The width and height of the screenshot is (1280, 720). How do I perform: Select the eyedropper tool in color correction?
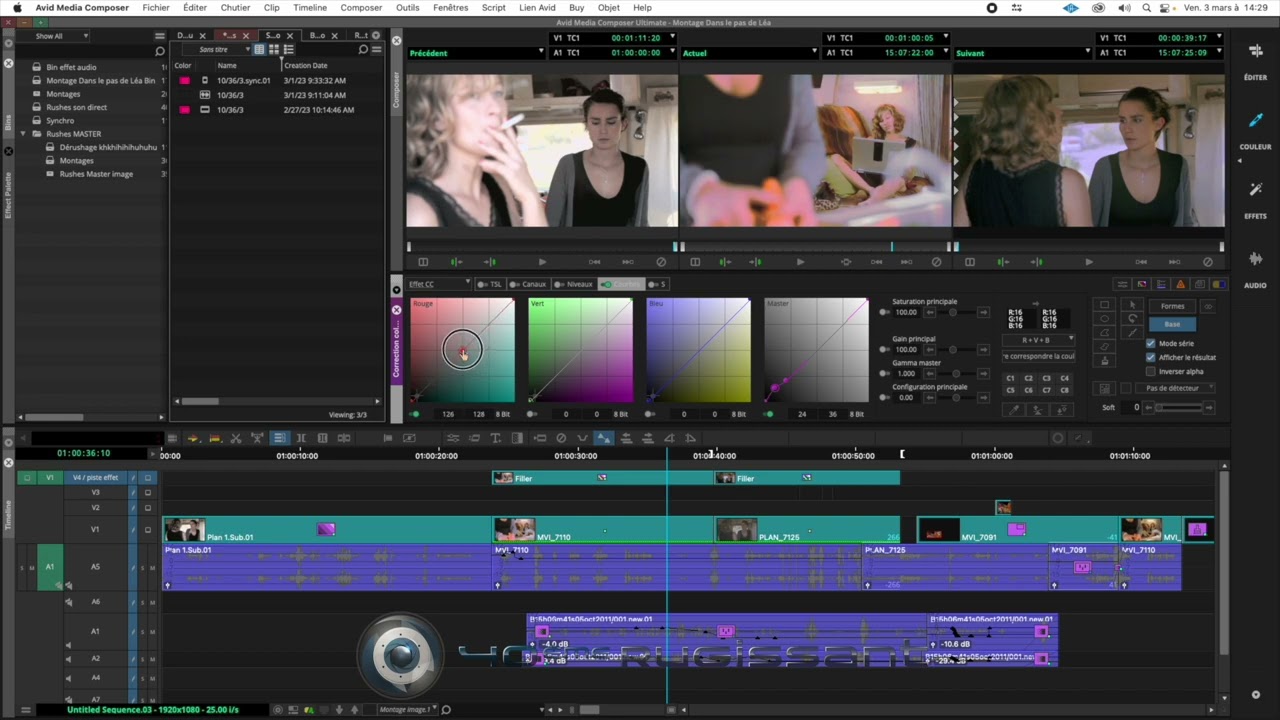click(x=1015, y=409)
